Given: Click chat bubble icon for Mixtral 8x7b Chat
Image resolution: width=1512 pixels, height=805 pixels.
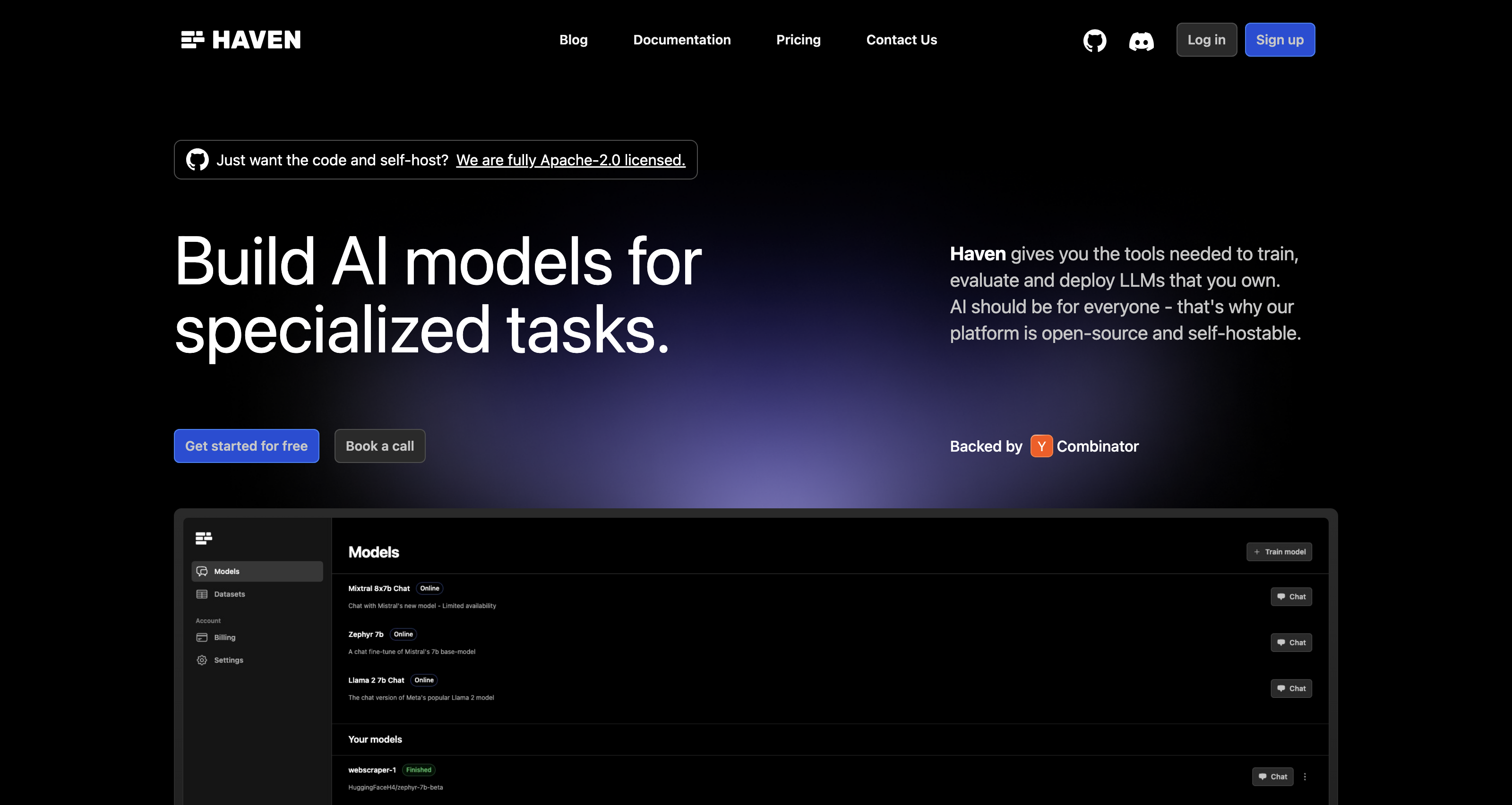Looking at the screenshot, I should pyautogui.click(x=1281, y=597).
